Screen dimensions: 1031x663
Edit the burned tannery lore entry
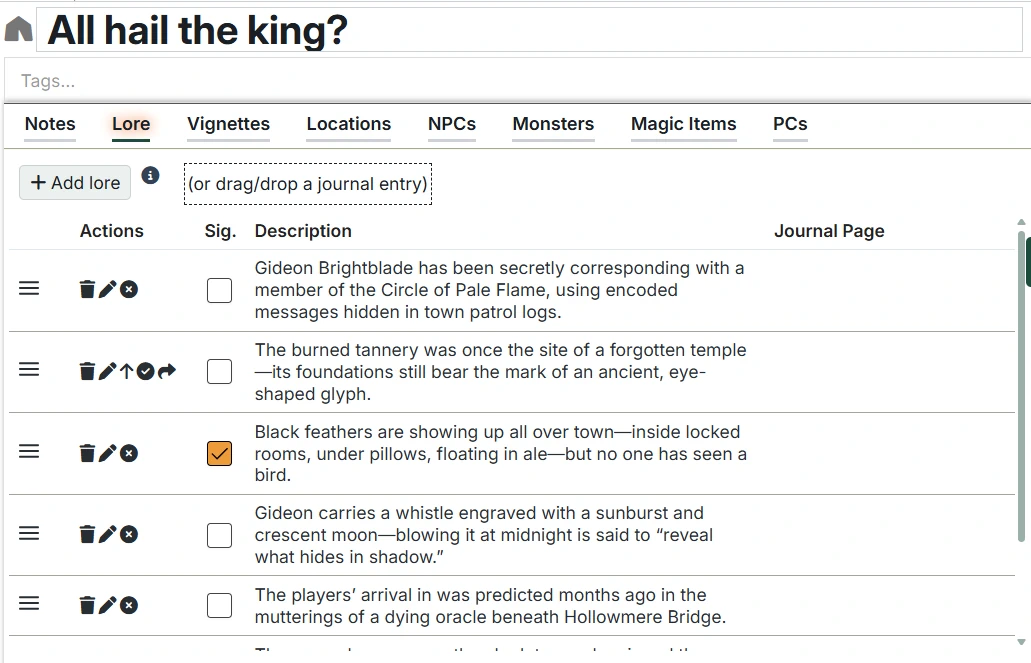pyautogui.click(x=107, y=372)
